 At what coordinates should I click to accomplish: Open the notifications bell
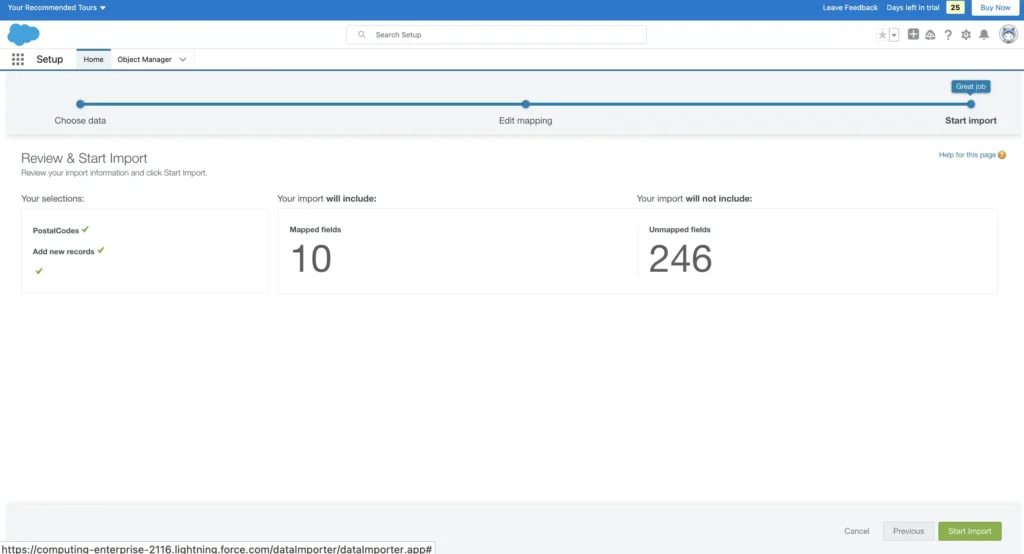pyautogui.click(x=984, y=35)
